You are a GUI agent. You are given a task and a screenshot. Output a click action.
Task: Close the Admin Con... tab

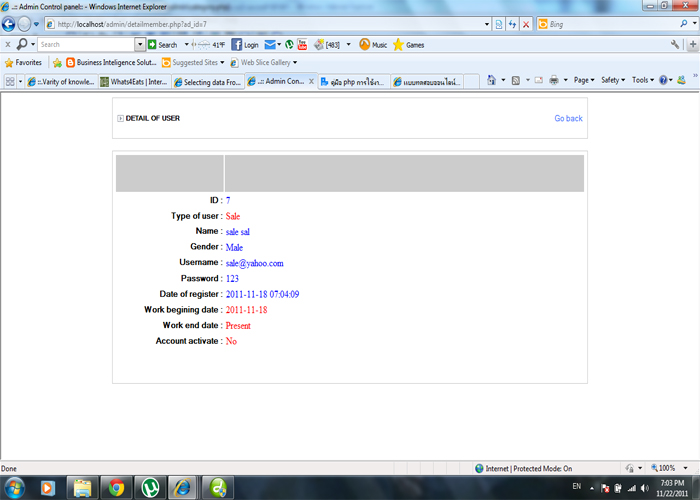[311, 81]
